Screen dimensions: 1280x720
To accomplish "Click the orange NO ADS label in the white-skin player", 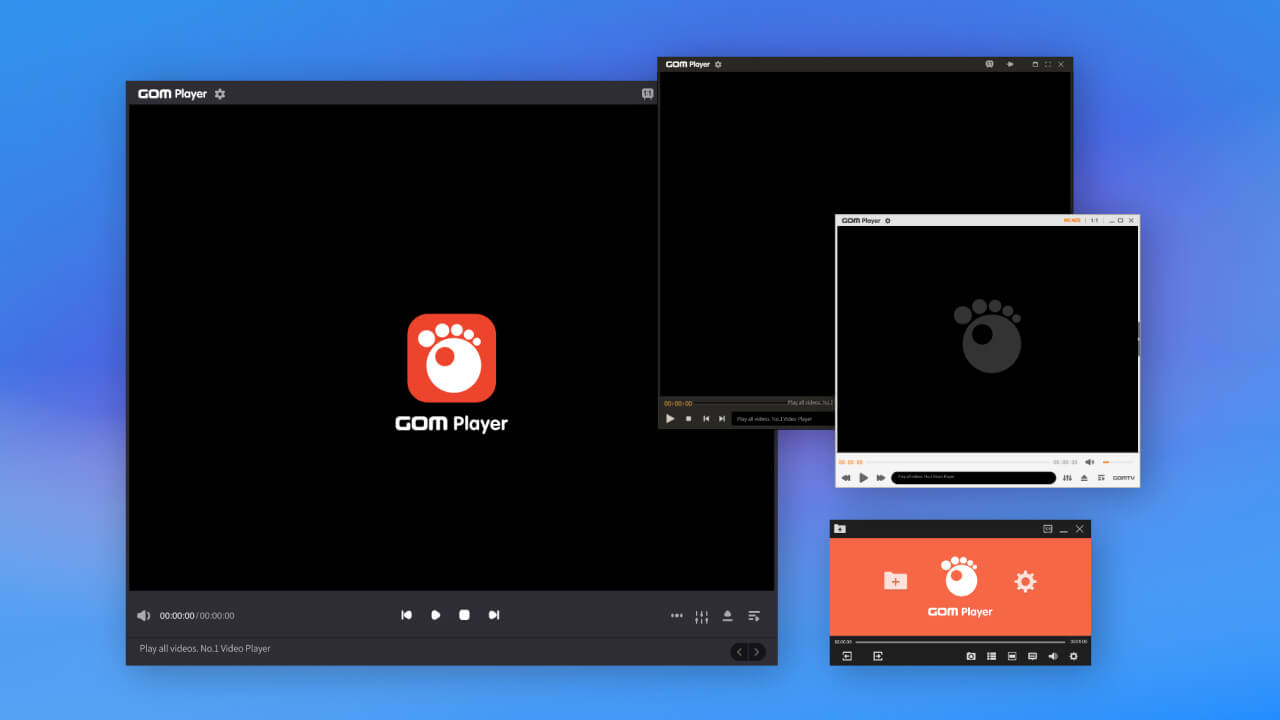I will (1072, 221).
